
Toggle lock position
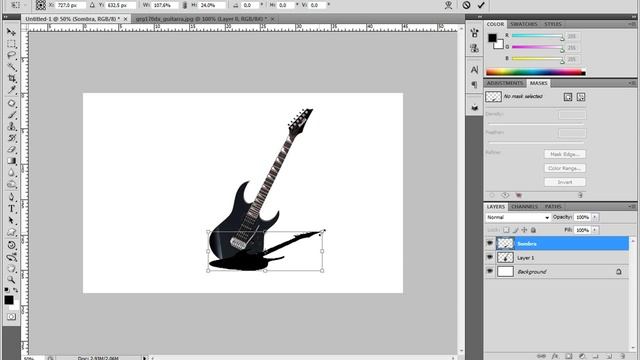(524, 230)
